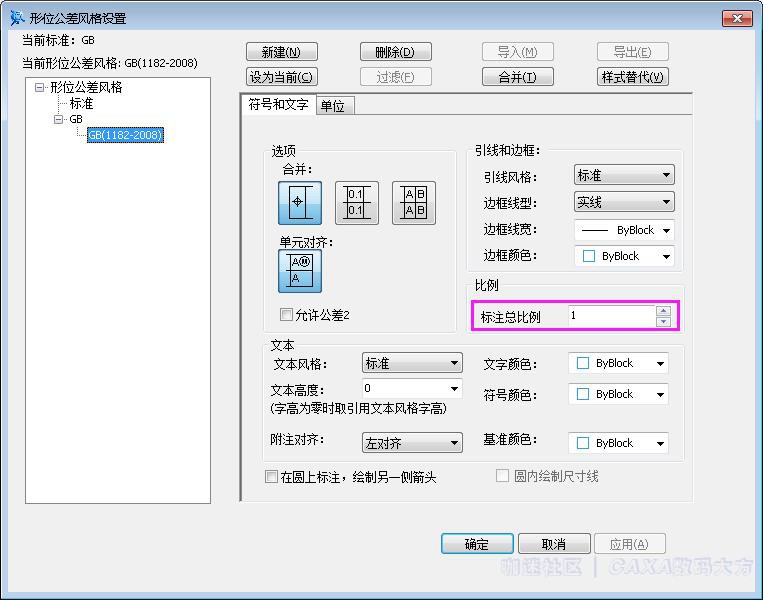Collapse the GB tree node
The width and height of the screenshot is (763, 600).
tap(59, 119)
